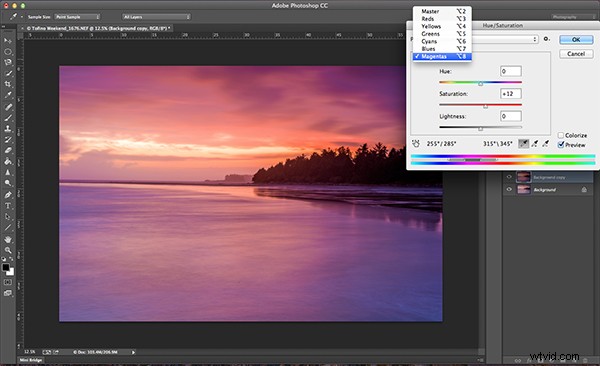Uncheck the Preview checkbox
Image resolution: width=600 pixels, height=366 pixels.
(561, 144)
